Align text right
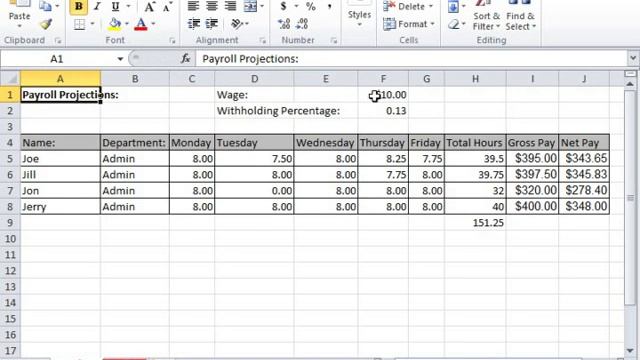Image resolution: width=640 pixels, height=360 pixels. [230, 6]
